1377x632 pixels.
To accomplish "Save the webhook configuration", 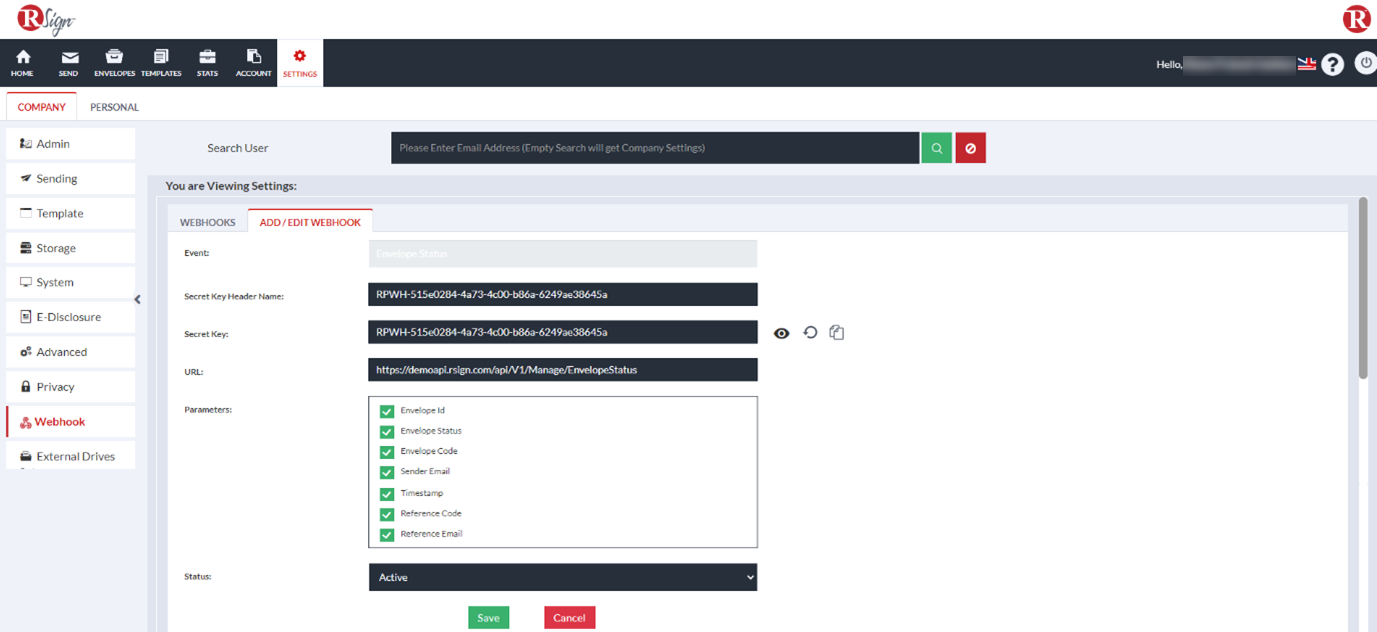I will [x=488, y=617].
